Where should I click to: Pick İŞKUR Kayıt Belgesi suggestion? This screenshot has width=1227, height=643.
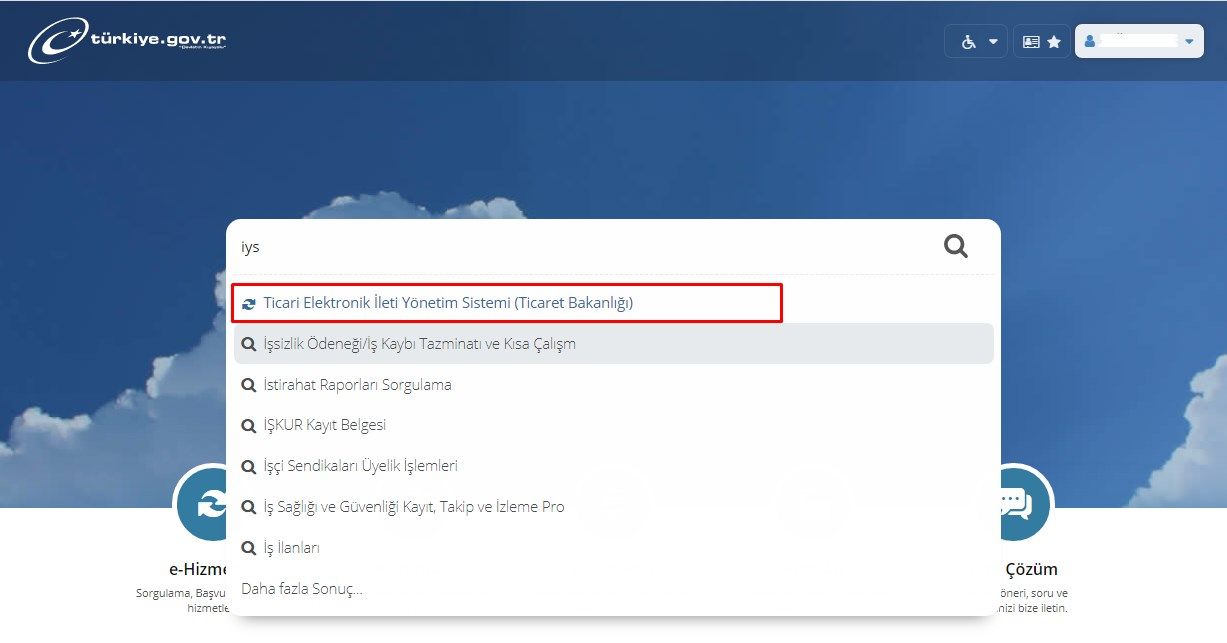click(x=613, y=425)
